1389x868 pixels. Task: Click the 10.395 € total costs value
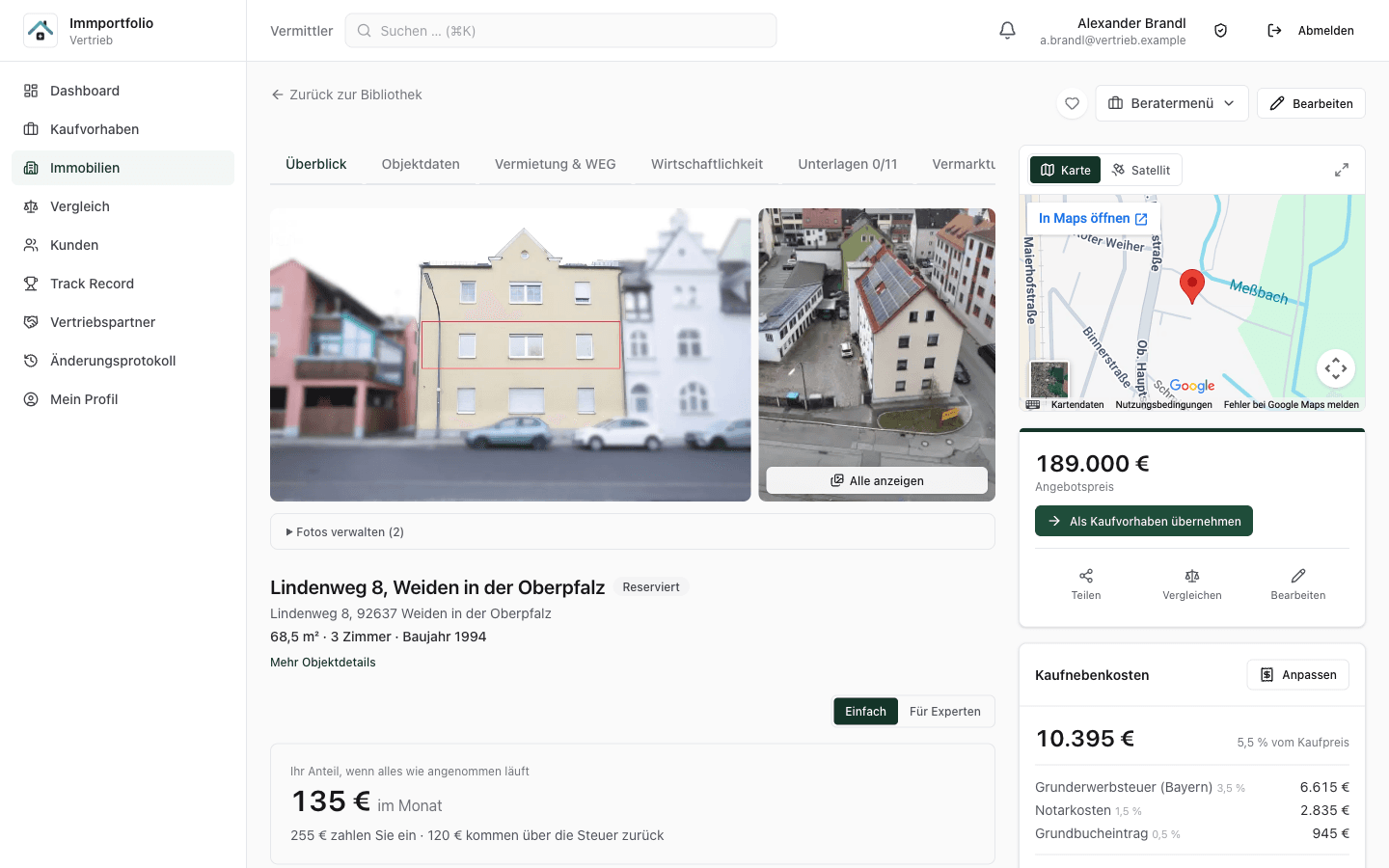[1085, 739]
